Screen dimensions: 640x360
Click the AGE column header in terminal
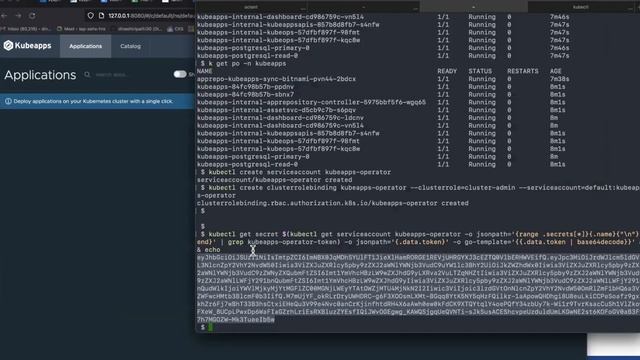[x=556, y=71]
